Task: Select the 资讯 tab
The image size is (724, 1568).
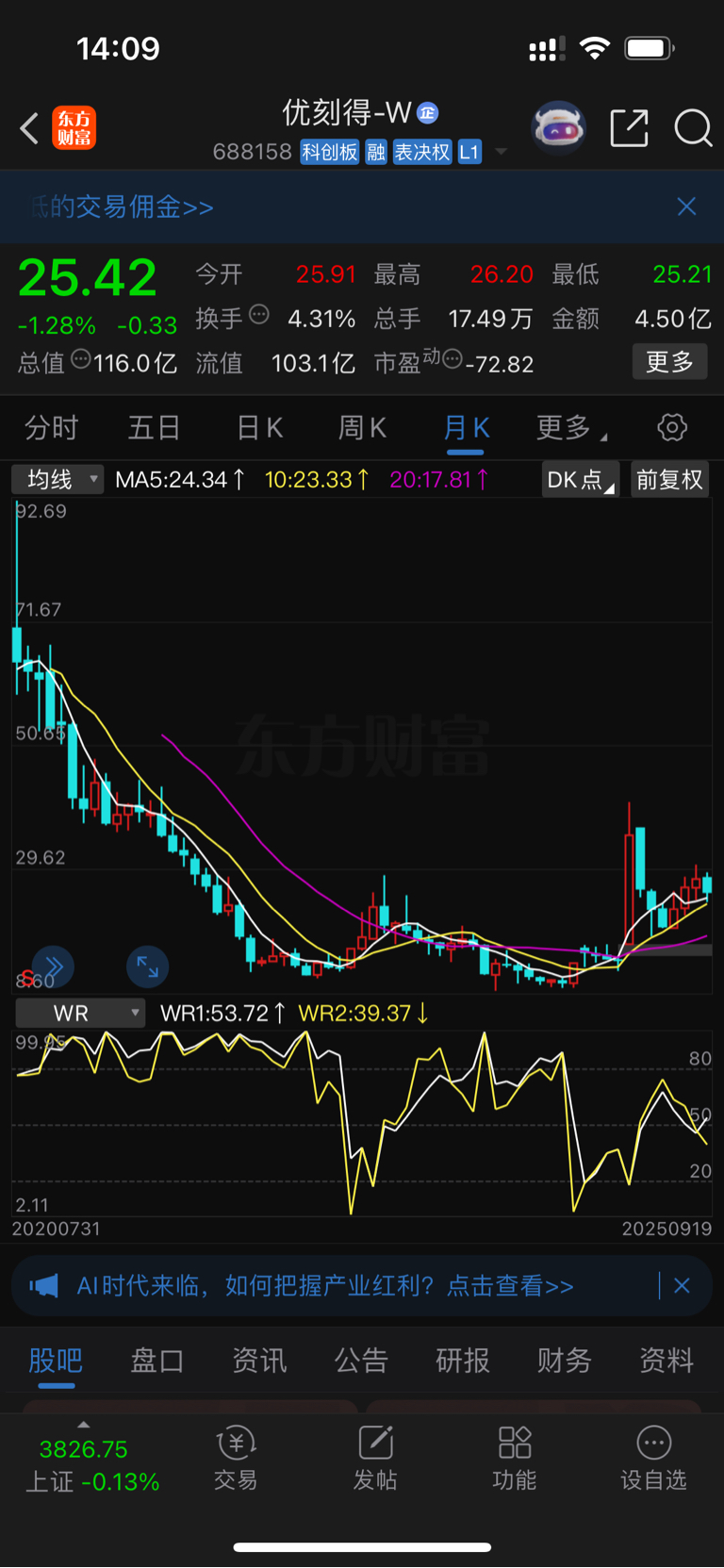Action: [259, 1361]
